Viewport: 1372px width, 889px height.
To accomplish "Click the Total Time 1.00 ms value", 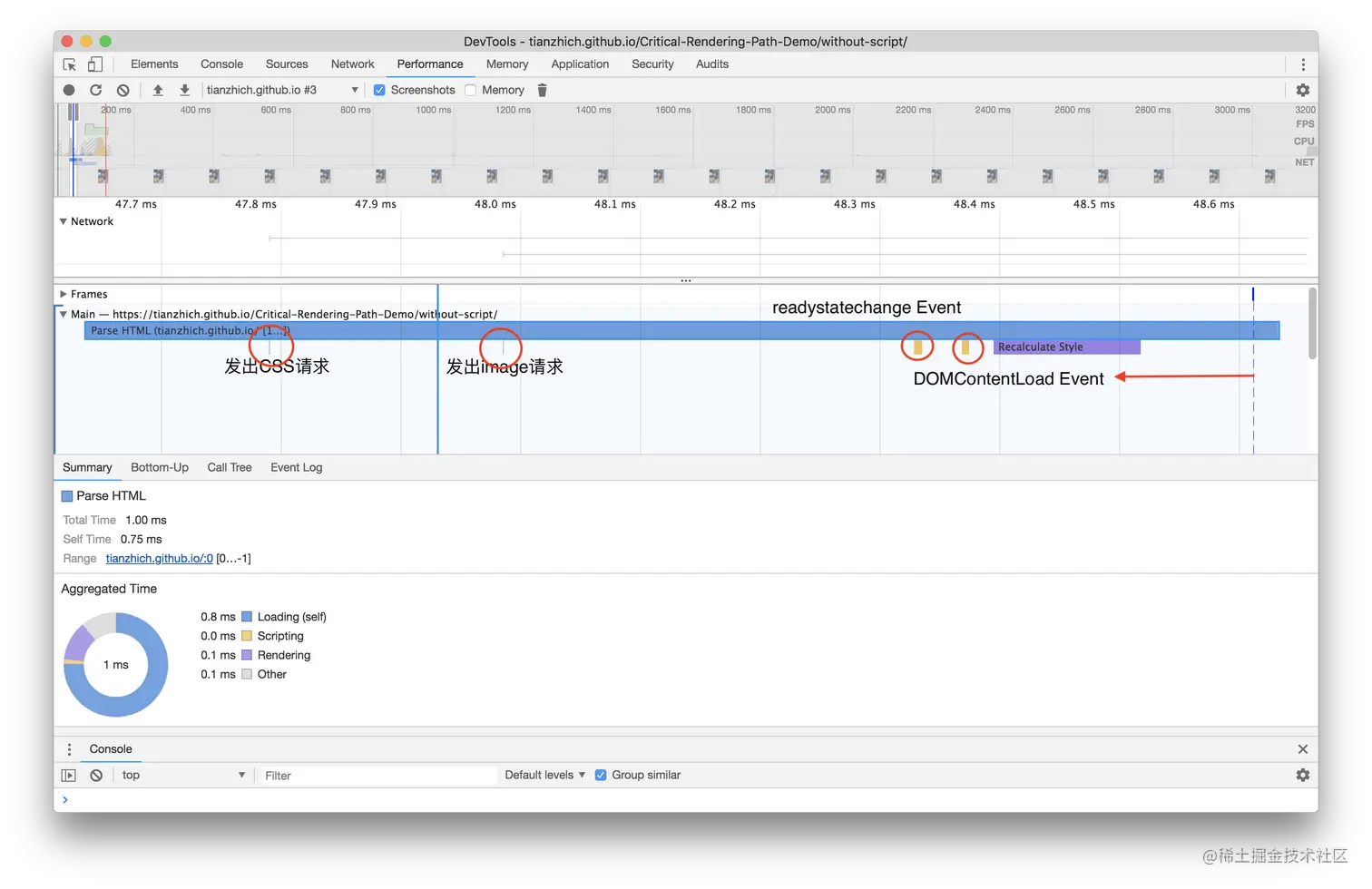I will (146, 521).
